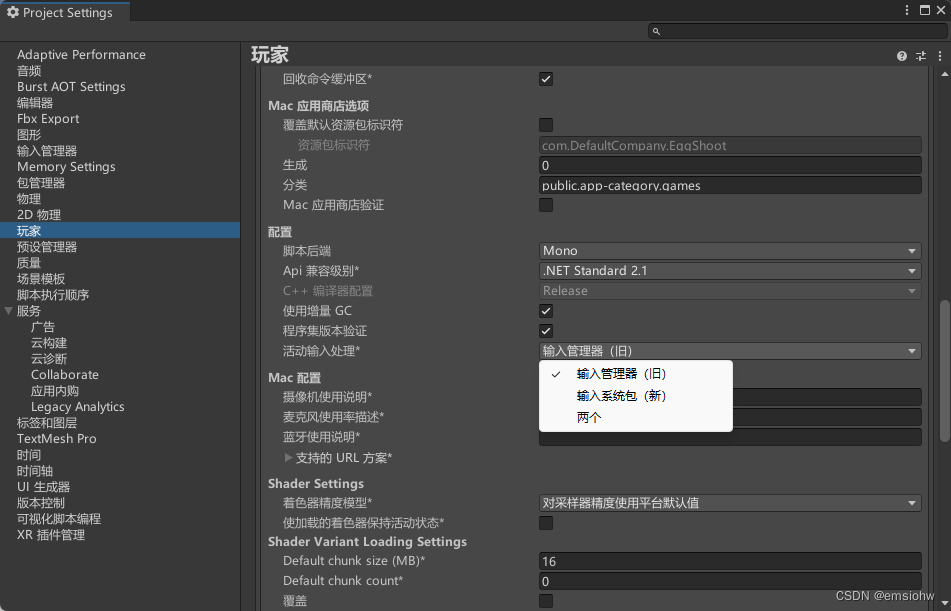Open 音频 settings
The image size is (951, 611).
[29, 71]
